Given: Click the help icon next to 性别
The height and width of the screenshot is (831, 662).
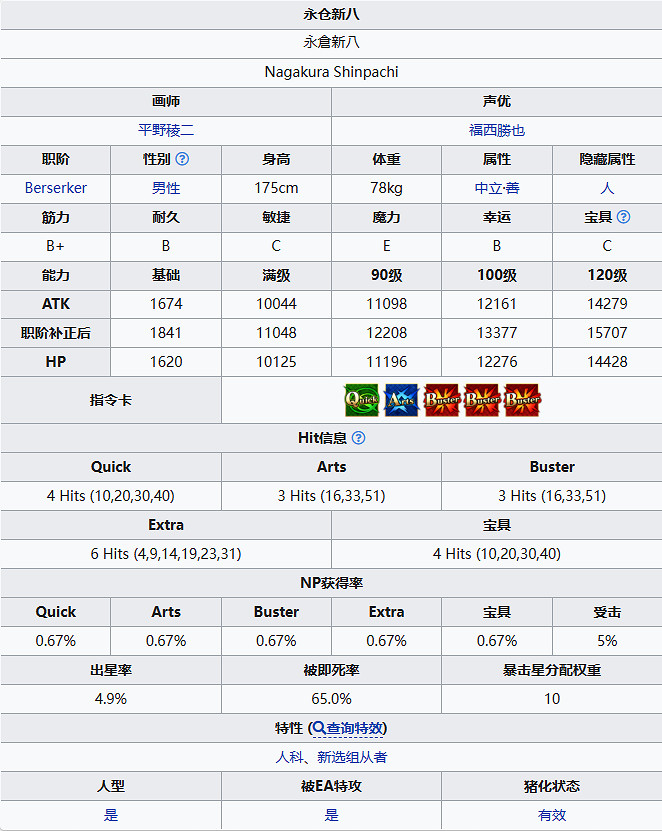Looking at the screenshot, I should [182, 159].
